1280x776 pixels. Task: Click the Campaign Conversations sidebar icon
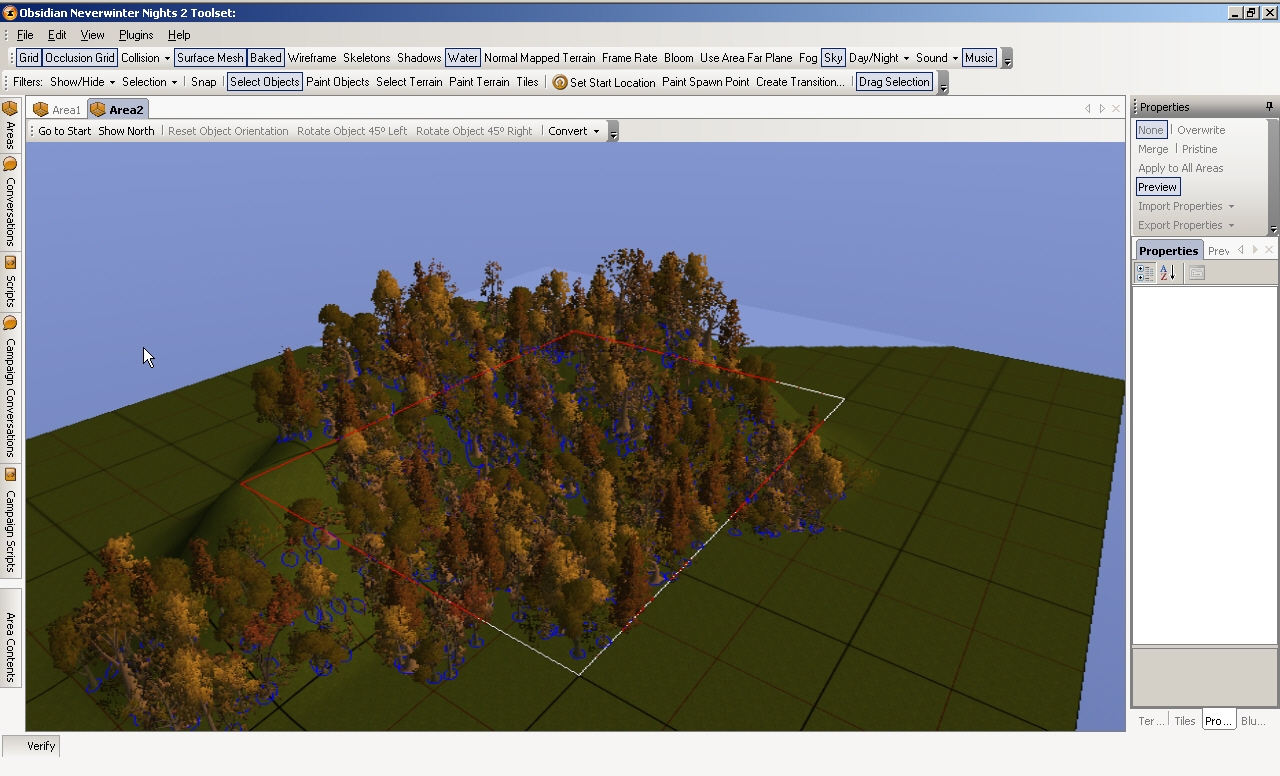pos(10,323)
